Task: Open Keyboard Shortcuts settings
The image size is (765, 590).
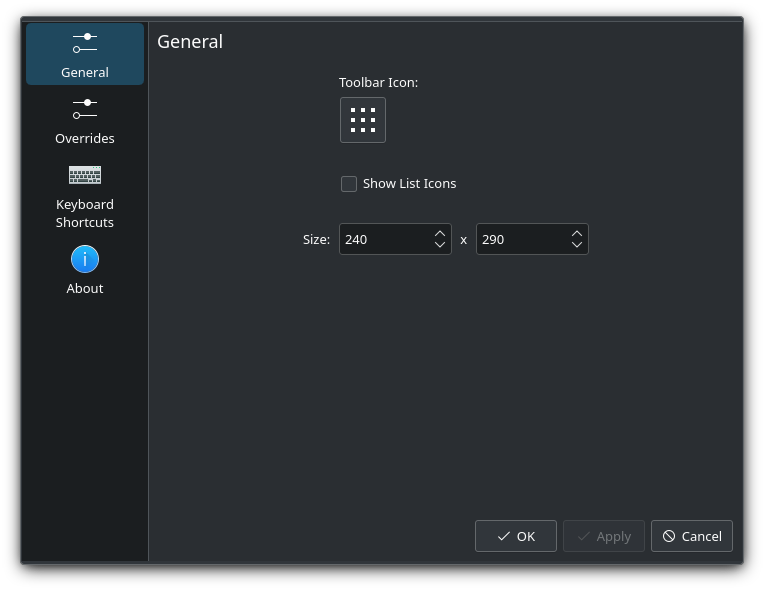Action: (85, 196)
